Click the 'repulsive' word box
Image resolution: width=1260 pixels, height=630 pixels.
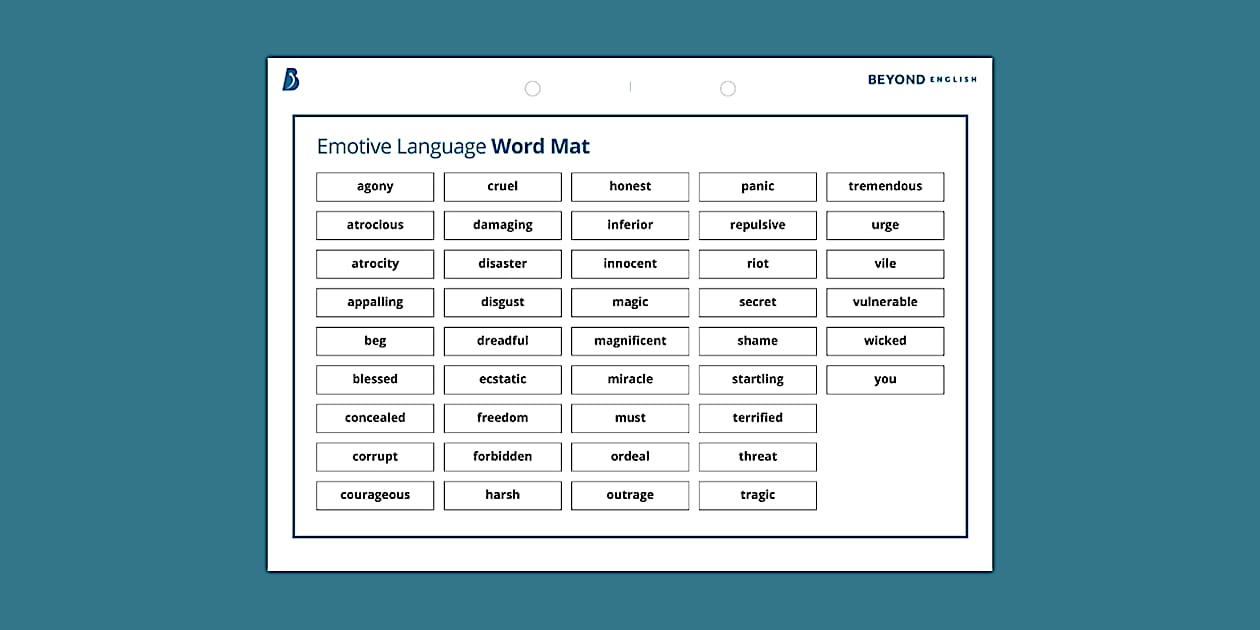757,225
